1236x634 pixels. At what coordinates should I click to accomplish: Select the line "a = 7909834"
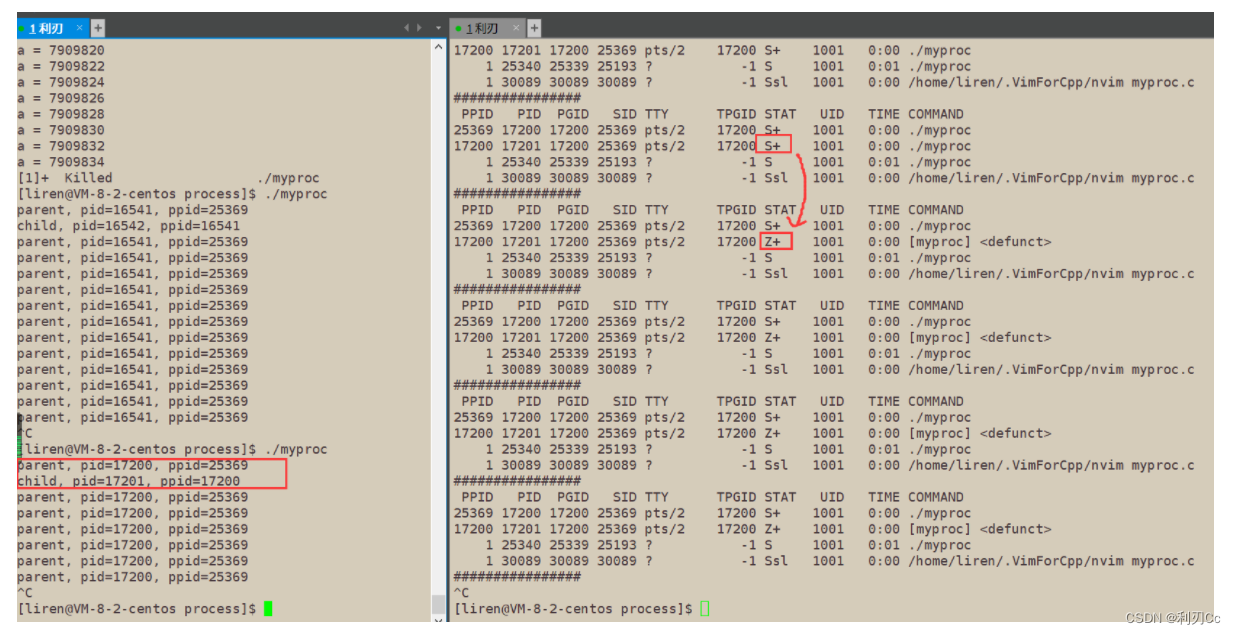click(x=61, y=162)
